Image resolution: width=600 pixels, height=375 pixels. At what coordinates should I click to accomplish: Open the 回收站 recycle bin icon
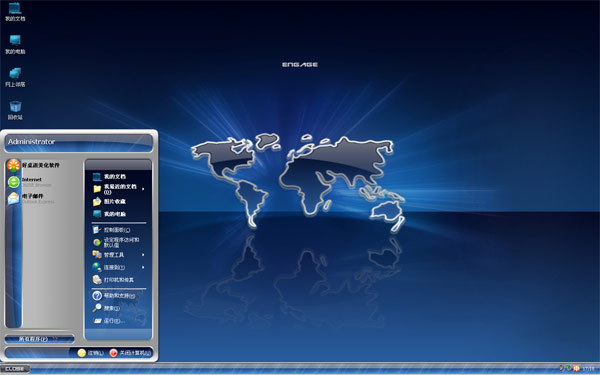(x=15, y=111)
